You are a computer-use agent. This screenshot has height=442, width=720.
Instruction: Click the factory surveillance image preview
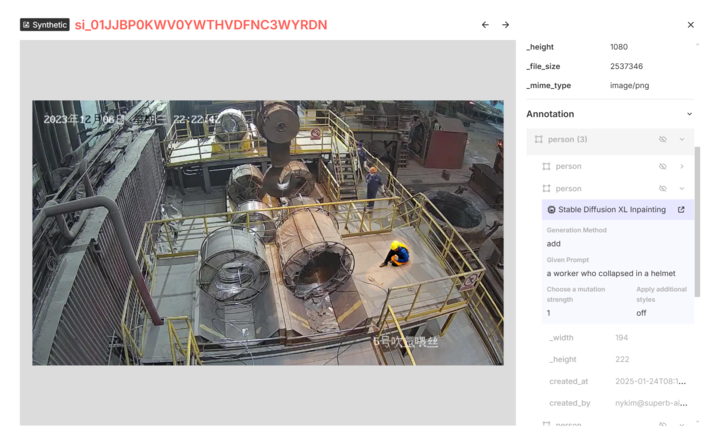pyautogui.click(x=268, y=233)
